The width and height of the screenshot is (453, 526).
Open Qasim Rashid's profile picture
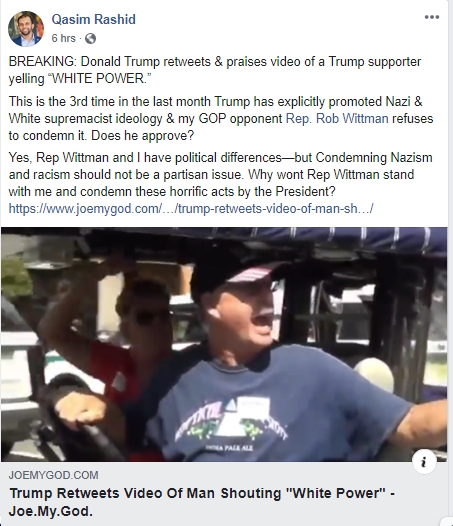click(x=26, y=29)
